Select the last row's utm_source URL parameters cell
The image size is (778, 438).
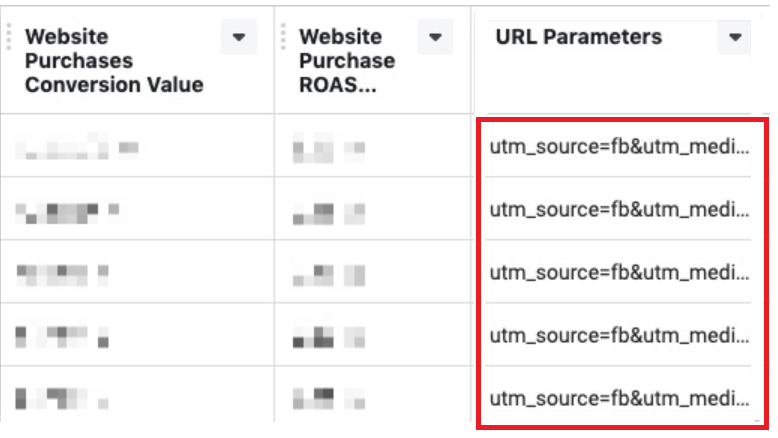pos(619,398)
